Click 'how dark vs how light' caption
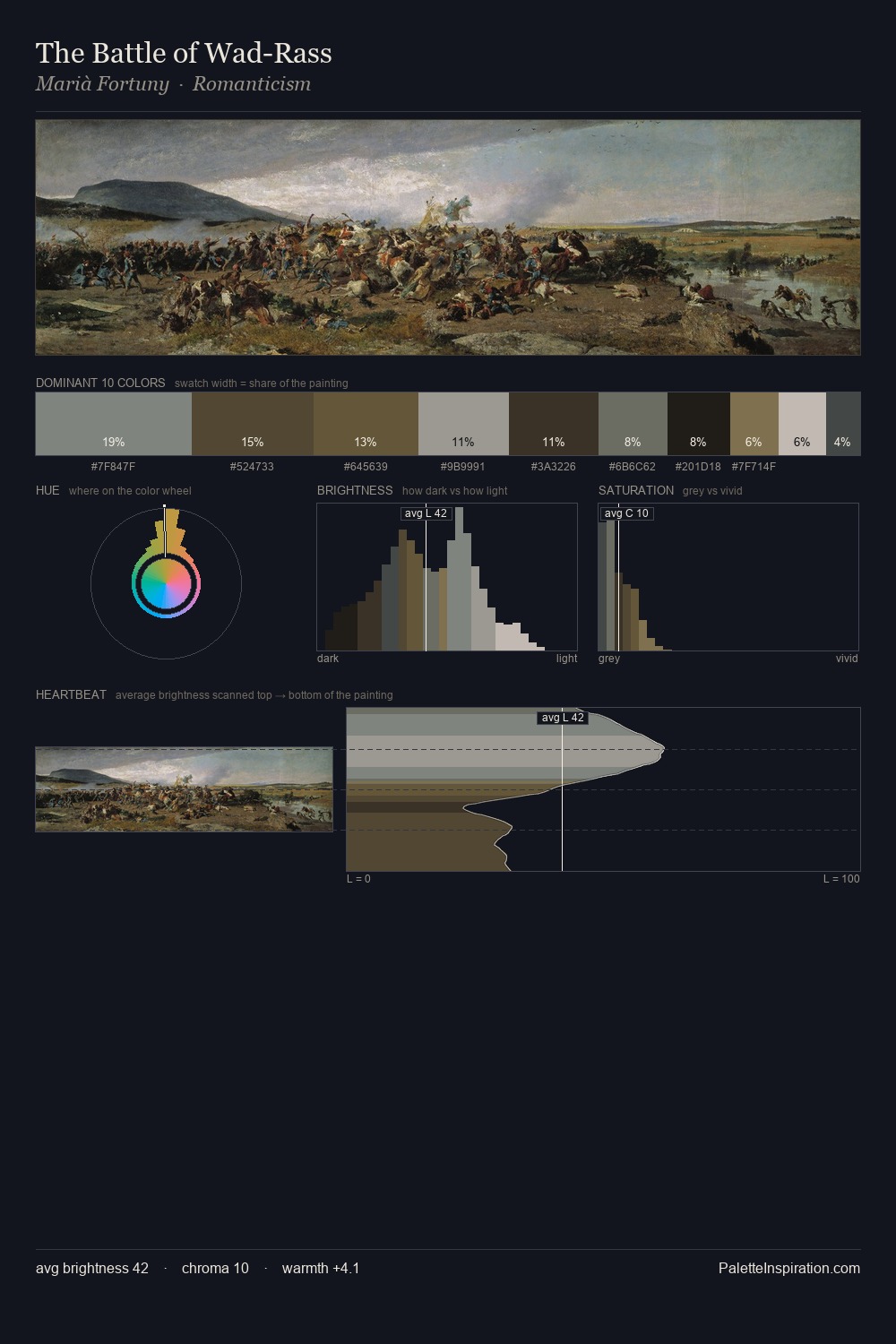Image resolution: width=896 pixels, height=1344 pixels. (455, 491)
